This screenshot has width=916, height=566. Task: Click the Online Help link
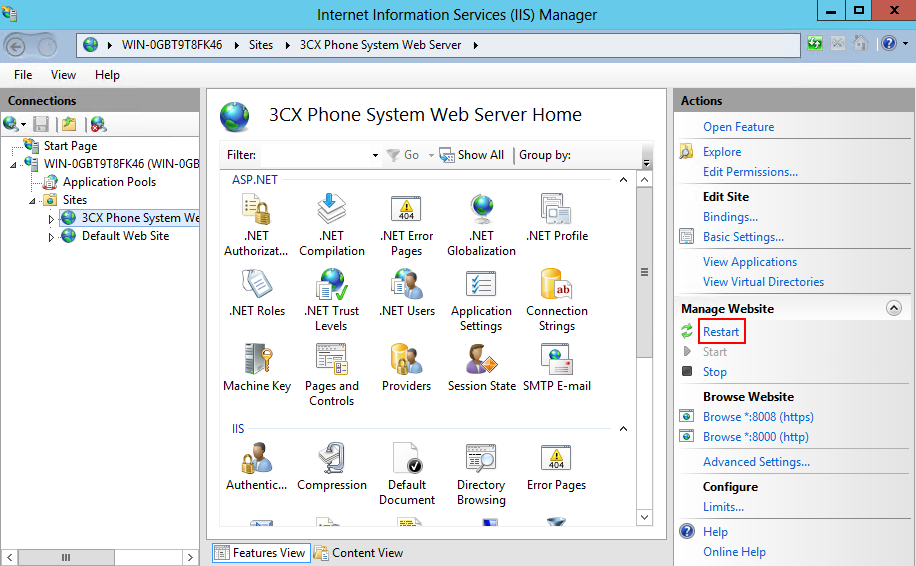coord(734,551)
